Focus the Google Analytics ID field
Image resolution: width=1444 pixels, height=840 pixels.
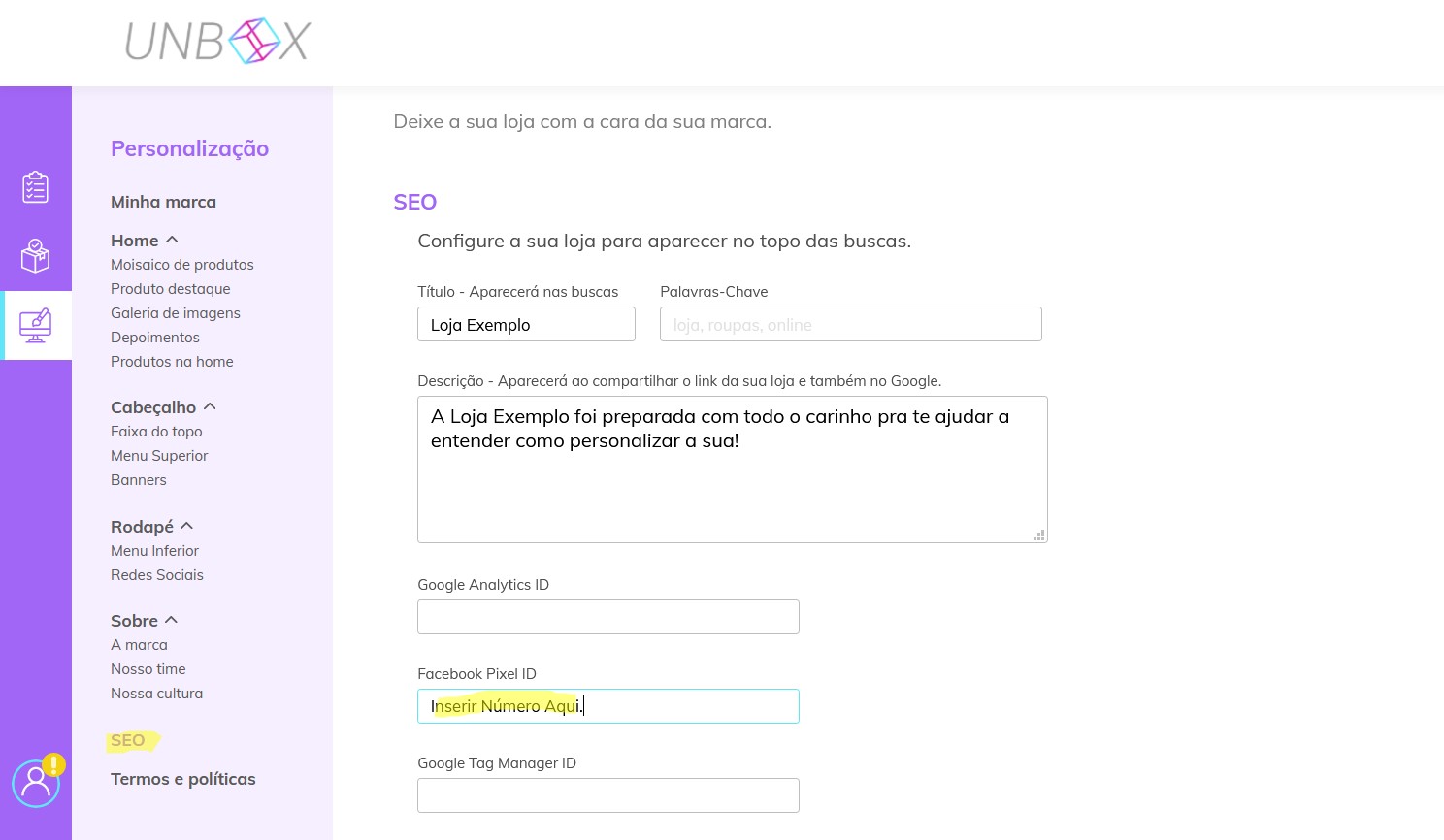click(x=608, y=617)
